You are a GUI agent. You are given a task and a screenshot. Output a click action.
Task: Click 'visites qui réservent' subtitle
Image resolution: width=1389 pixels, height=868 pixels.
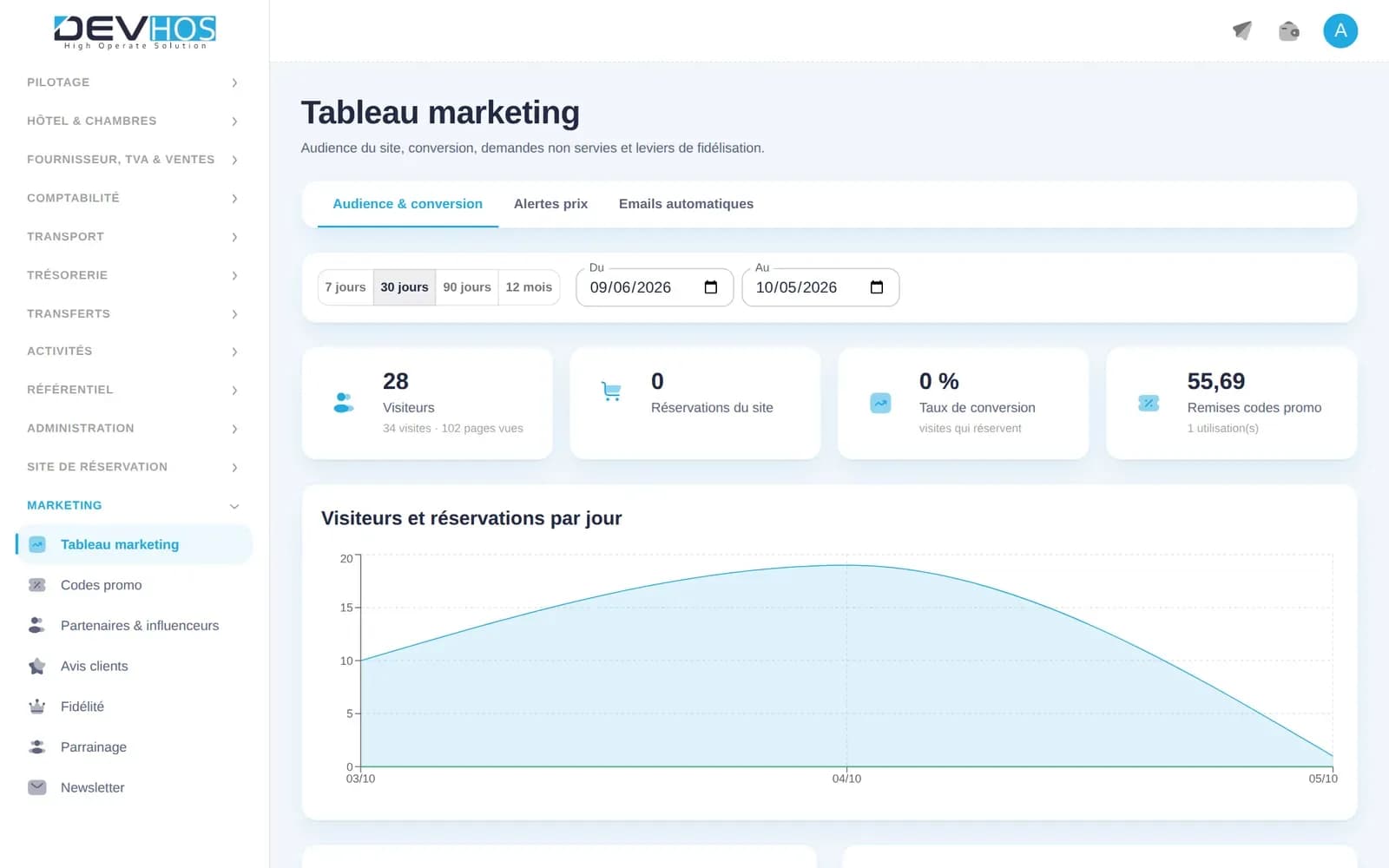tap(971, 428)
